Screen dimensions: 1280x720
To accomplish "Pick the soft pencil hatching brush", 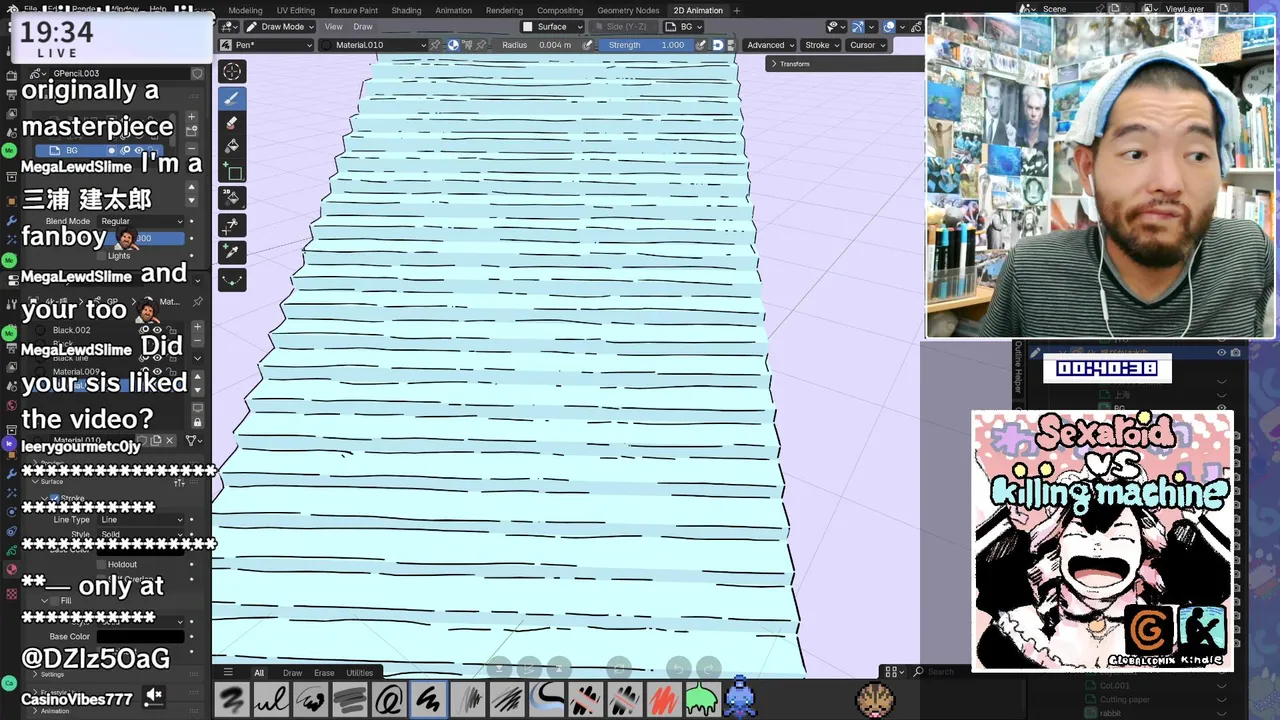I will (x=468, y=699).
